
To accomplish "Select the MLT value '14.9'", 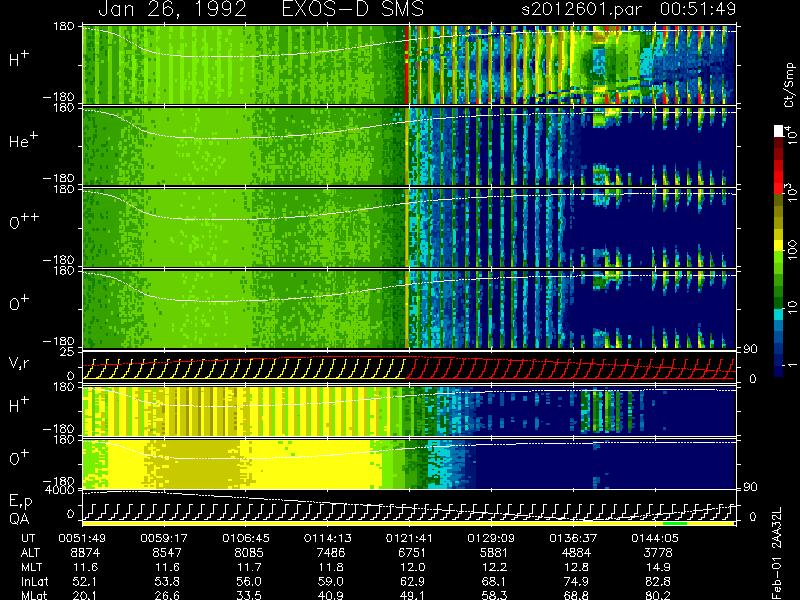I will [659, 567].
